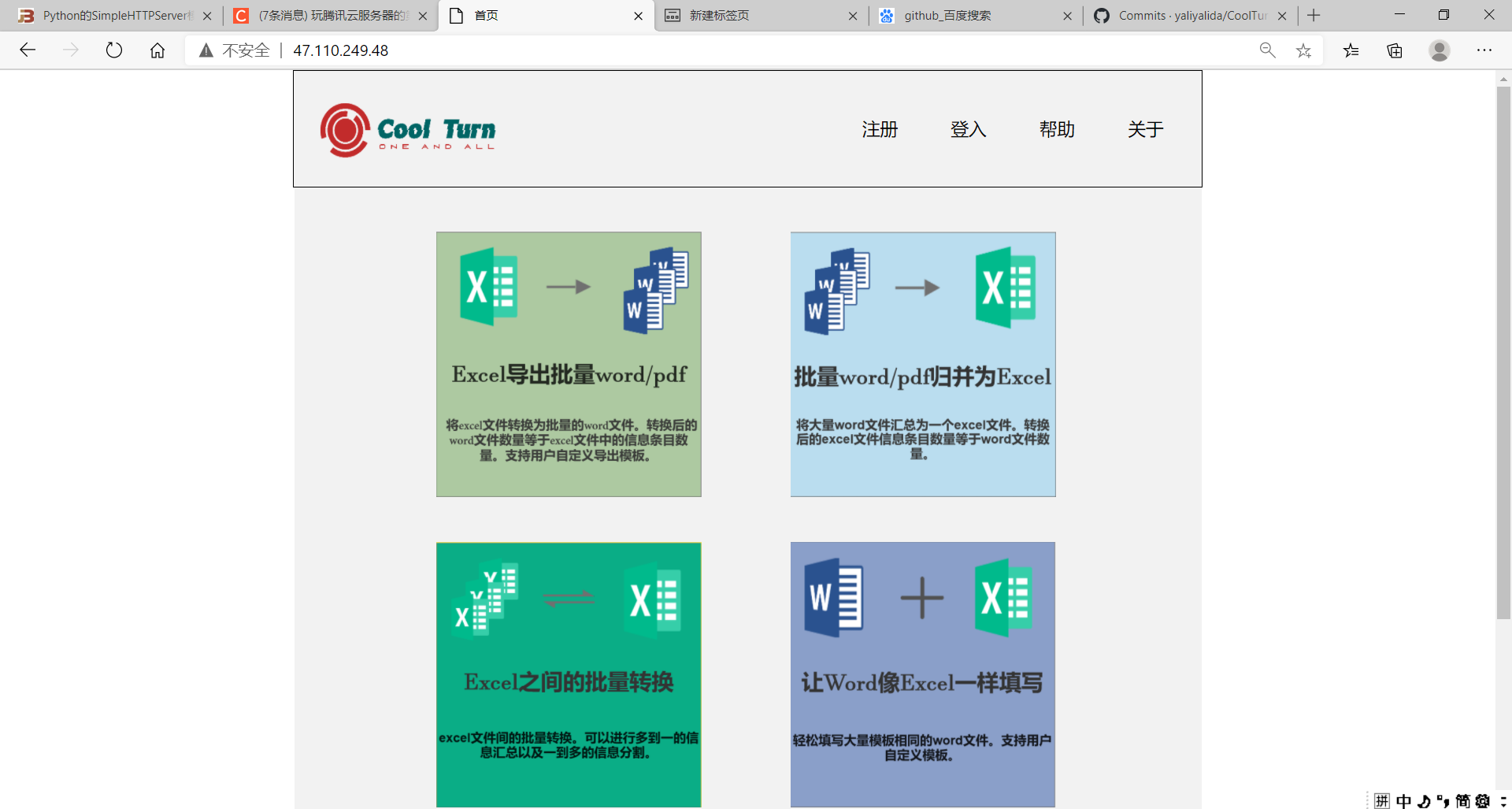Refresh the current page

coord(114,50)
